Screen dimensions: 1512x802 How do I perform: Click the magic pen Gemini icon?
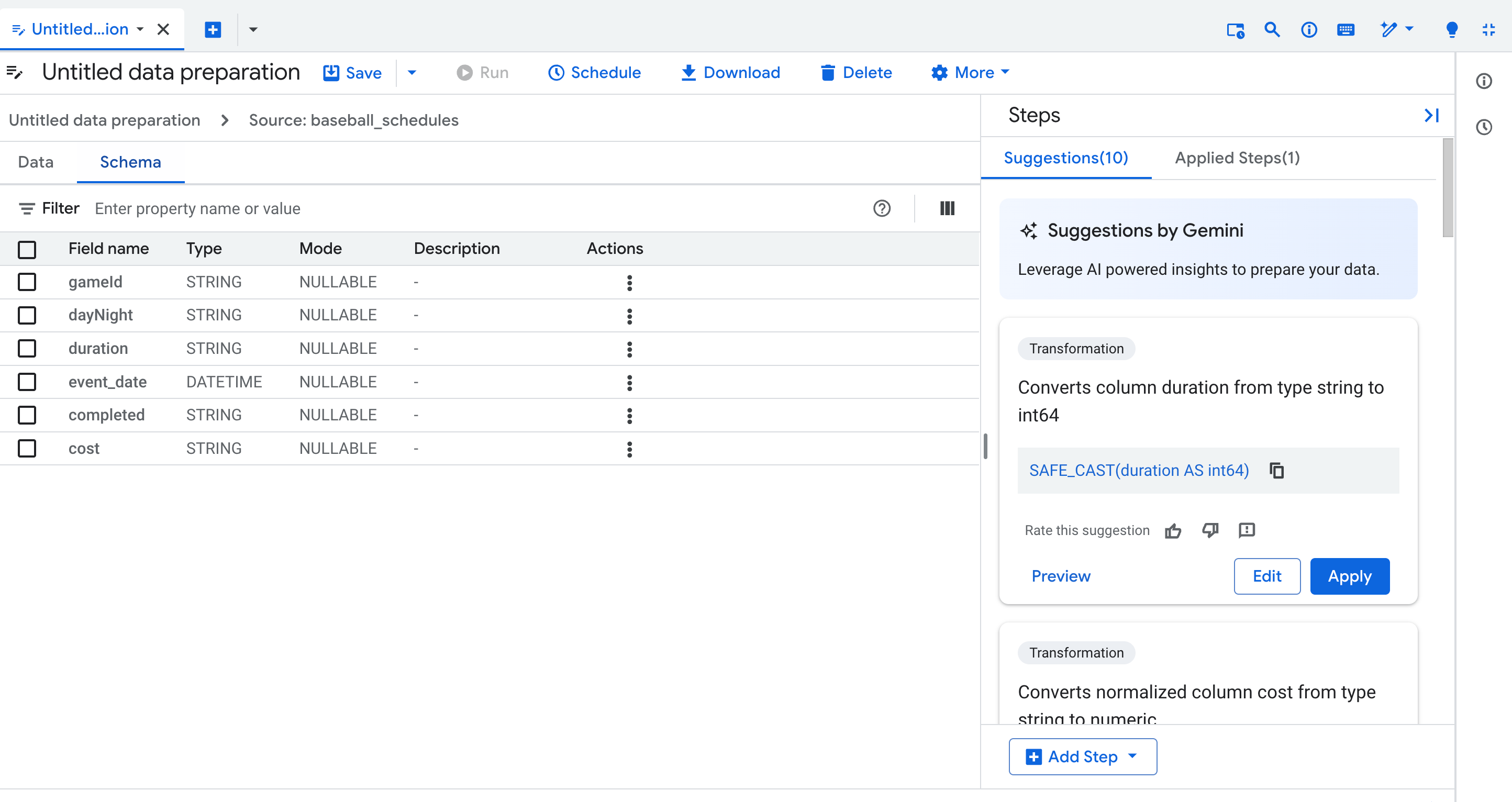[x=1388, y=29]
